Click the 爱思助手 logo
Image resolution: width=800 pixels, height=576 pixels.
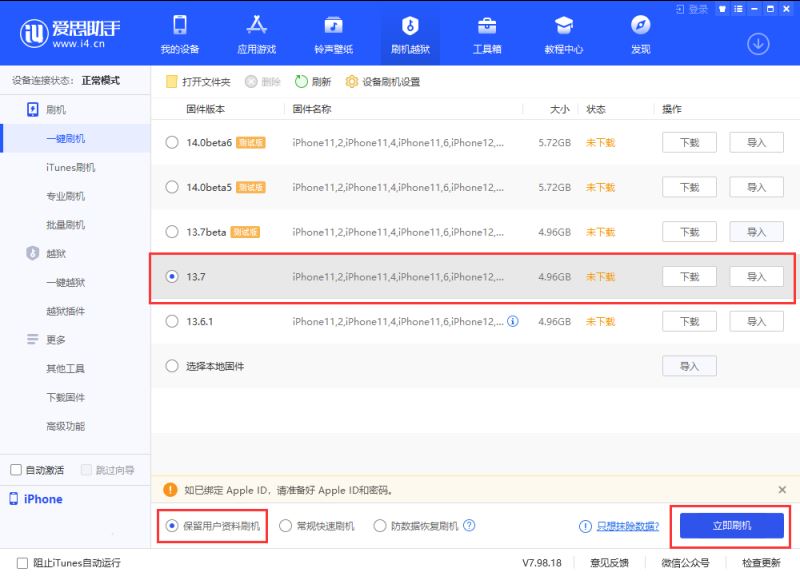tap(70, 34)
